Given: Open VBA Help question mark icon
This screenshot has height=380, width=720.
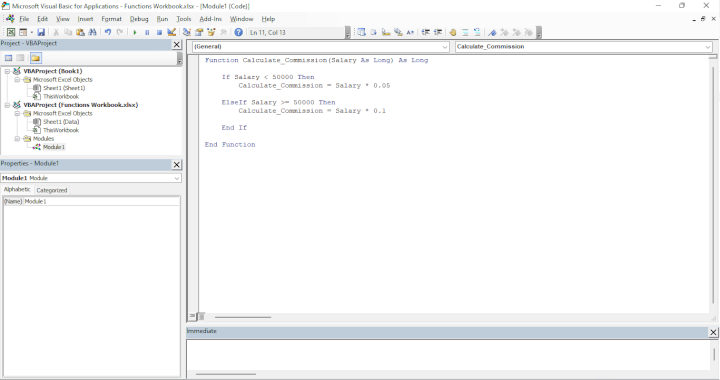Looking at the screenshot, I should [238, 32].
